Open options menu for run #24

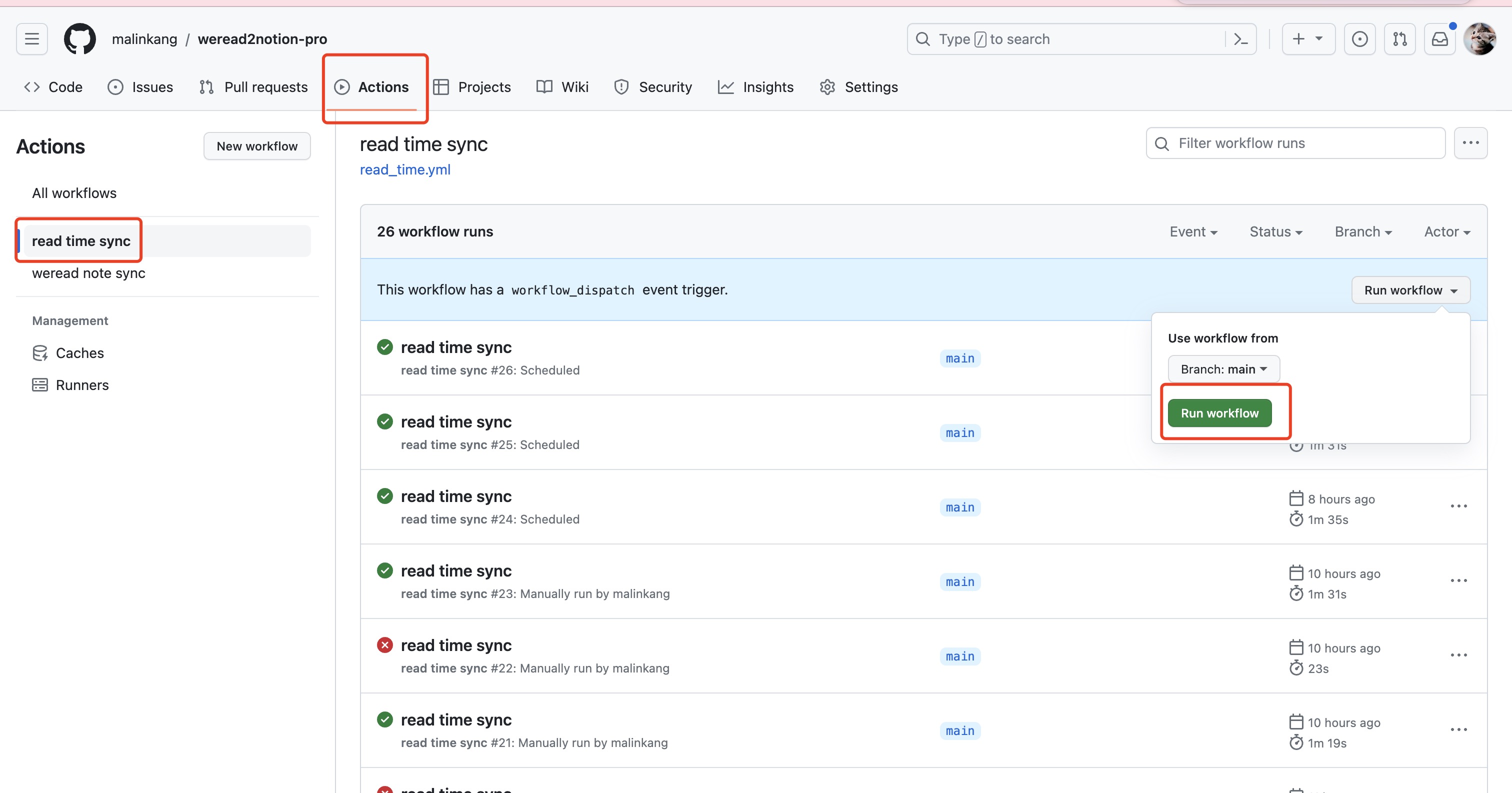(1458, 506)
